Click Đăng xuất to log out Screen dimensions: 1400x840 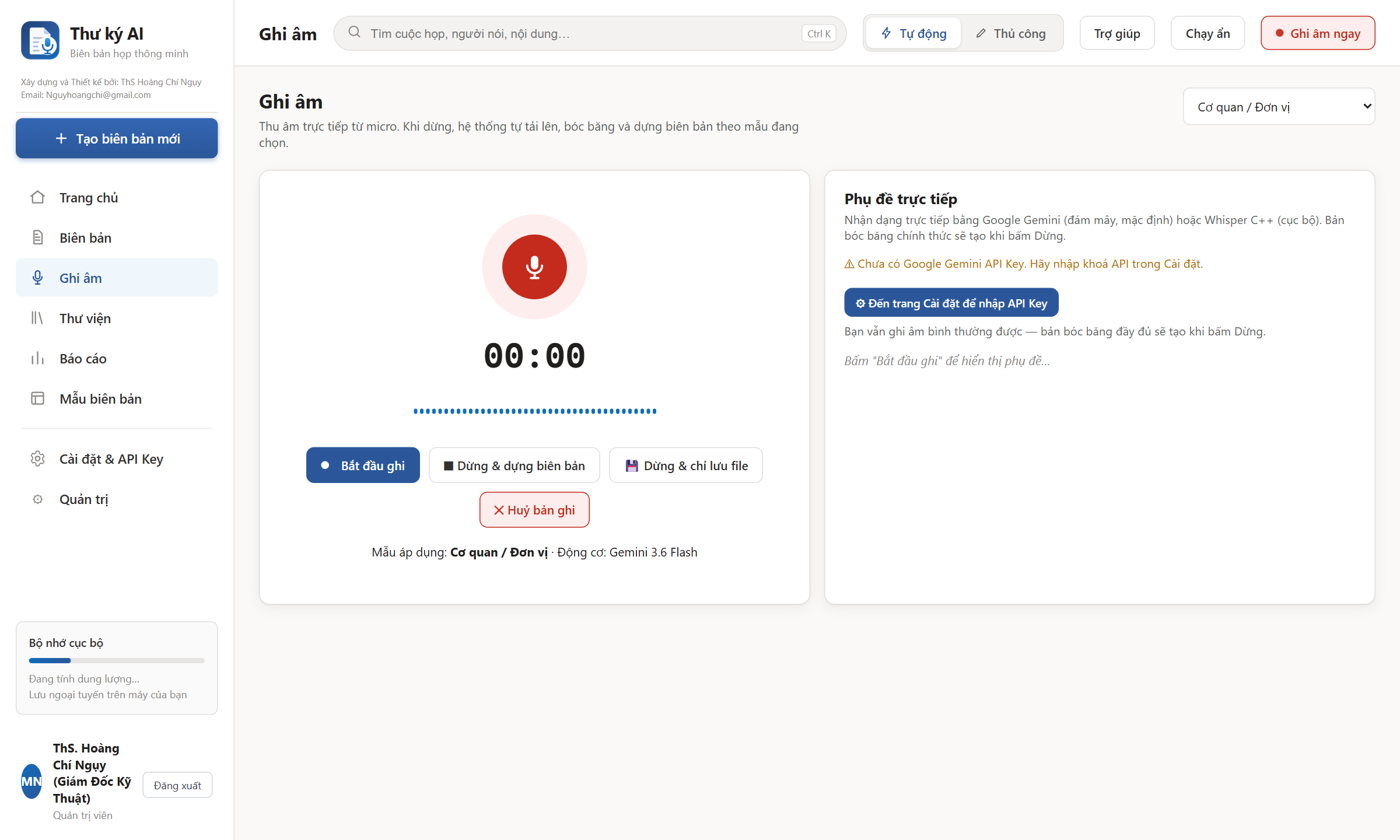177,785
